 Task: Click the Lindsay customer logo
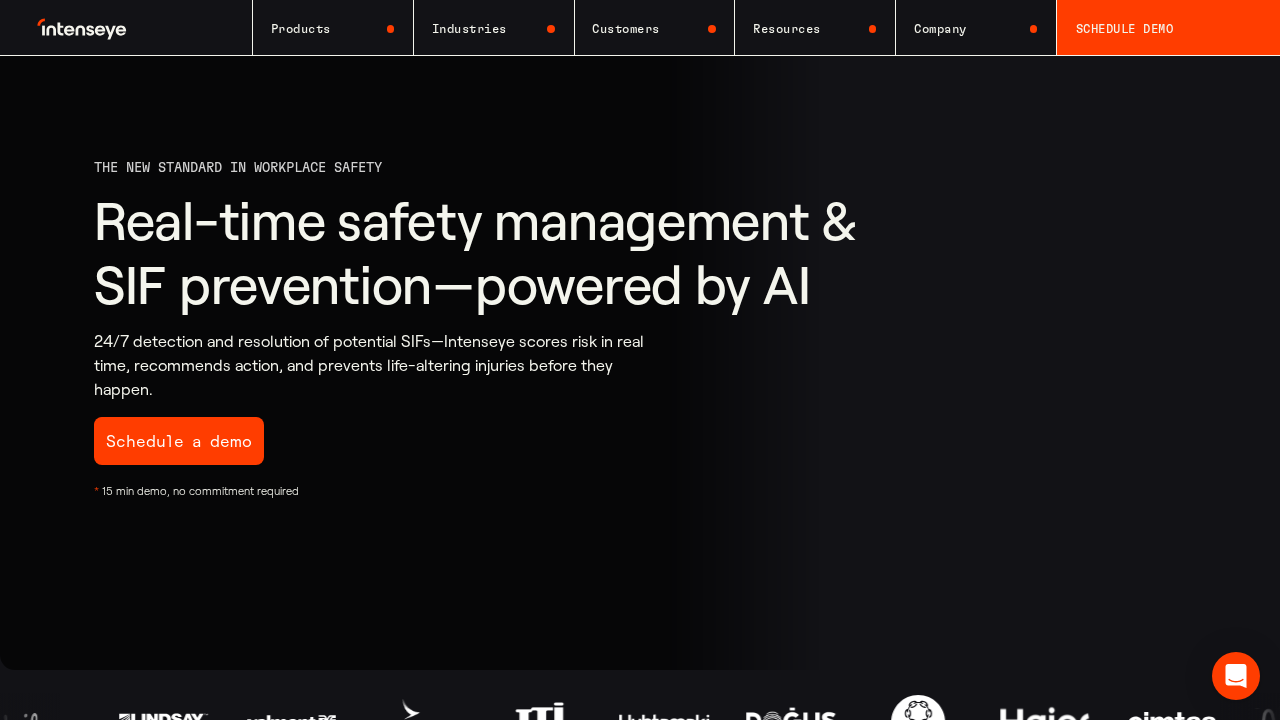(163, 715)
